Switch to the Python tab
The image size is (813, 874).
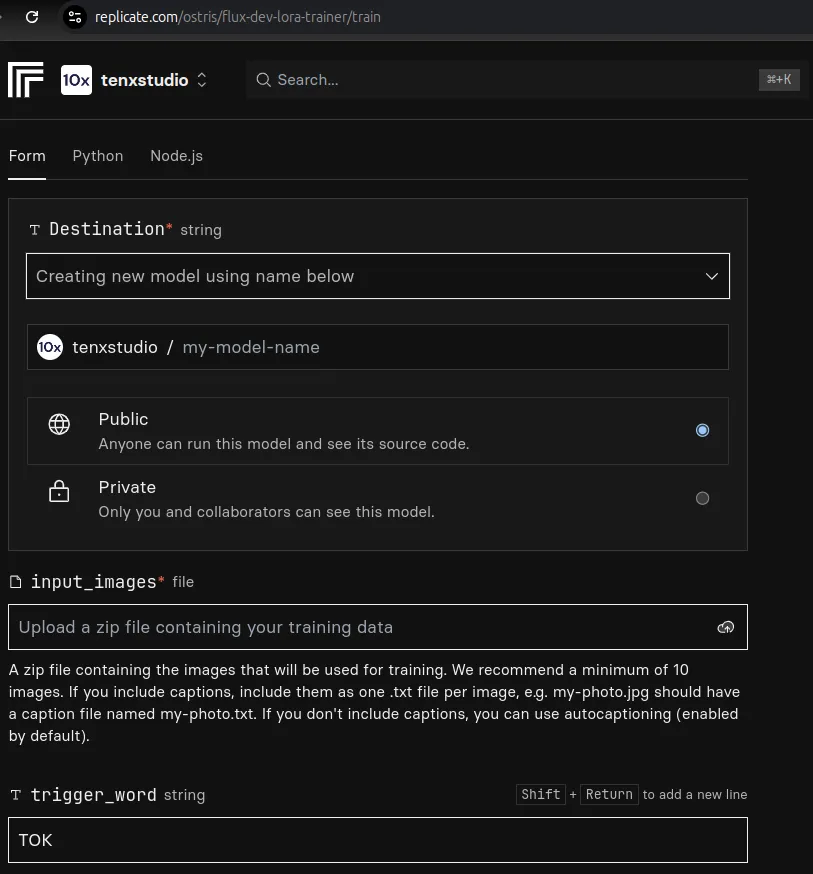point(98,156)
